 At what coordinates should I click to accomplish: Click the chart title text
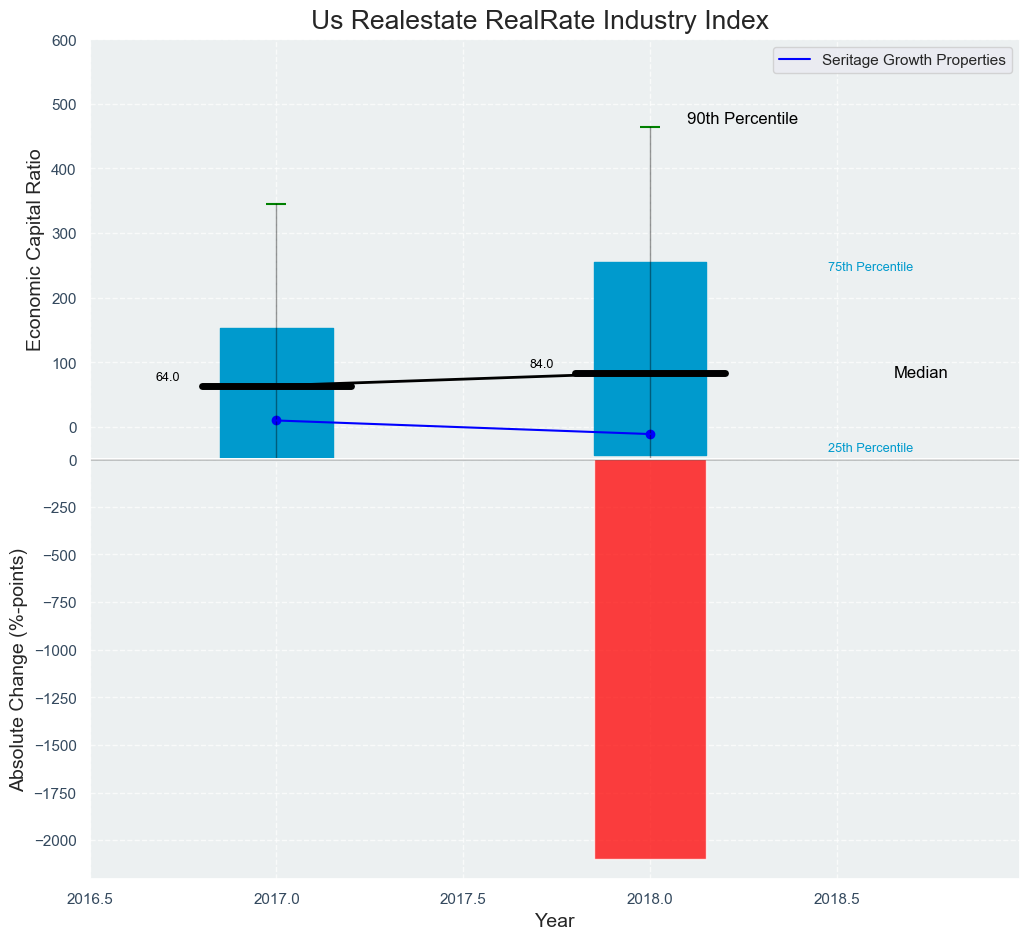539,20
